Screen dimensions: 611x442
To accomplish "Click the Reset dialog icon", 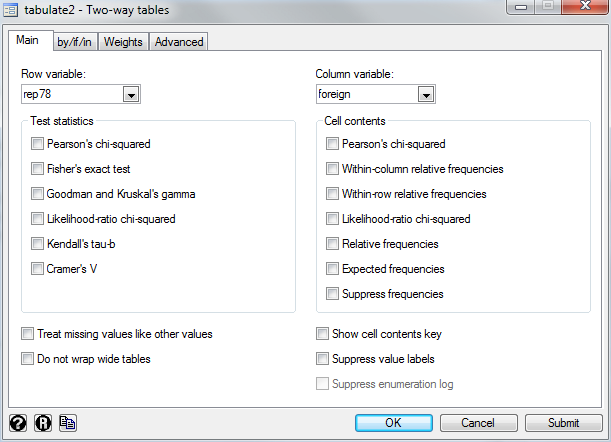I will tap(43, 423).
